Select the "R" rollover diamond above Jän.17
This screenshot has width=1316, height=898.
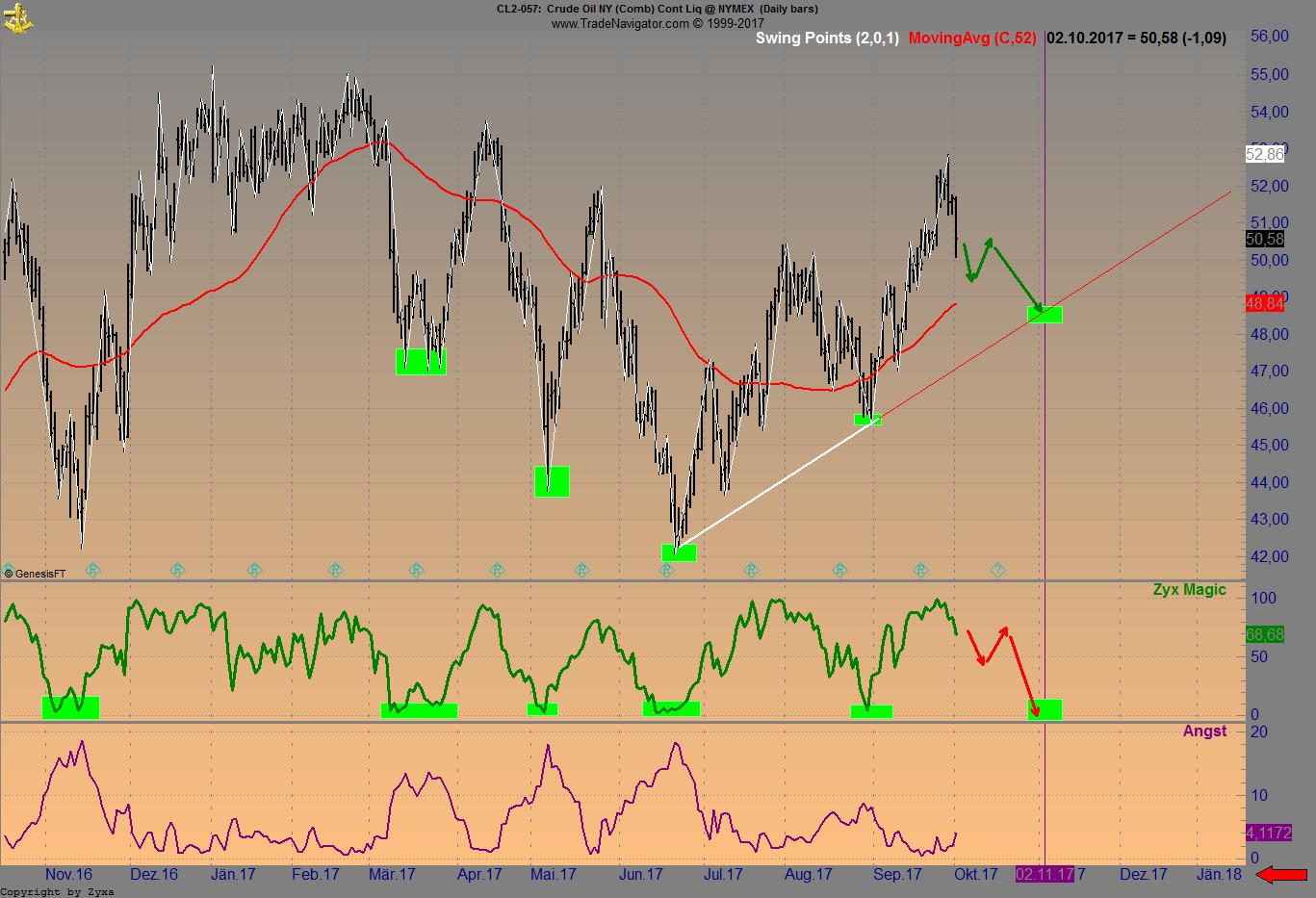253,570
